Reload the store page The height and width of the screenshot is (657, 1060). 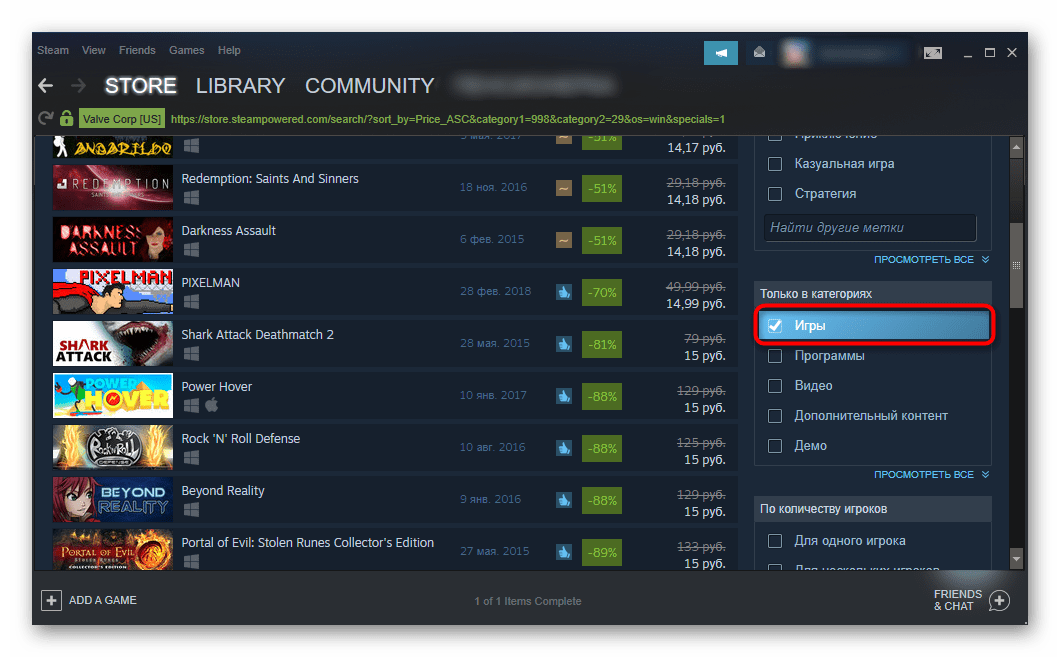pos(46,118)
